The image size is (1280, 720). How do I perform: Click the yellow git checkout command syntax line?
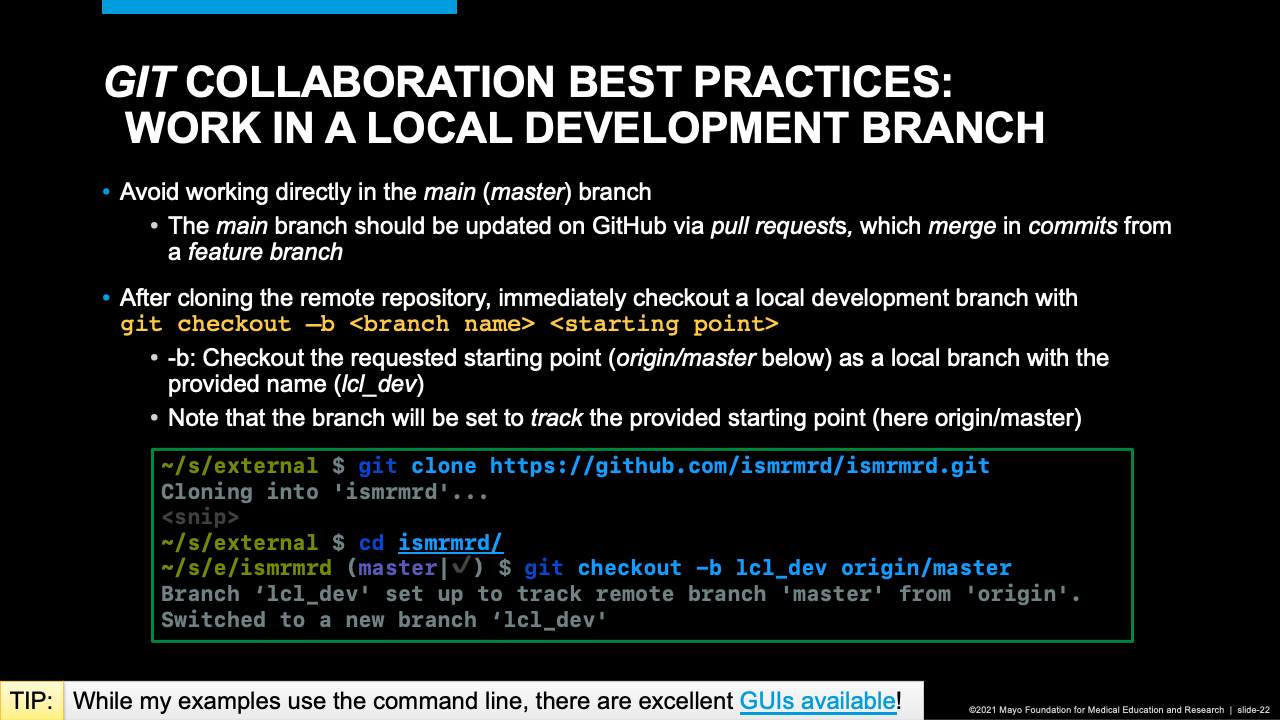[449, 324]
